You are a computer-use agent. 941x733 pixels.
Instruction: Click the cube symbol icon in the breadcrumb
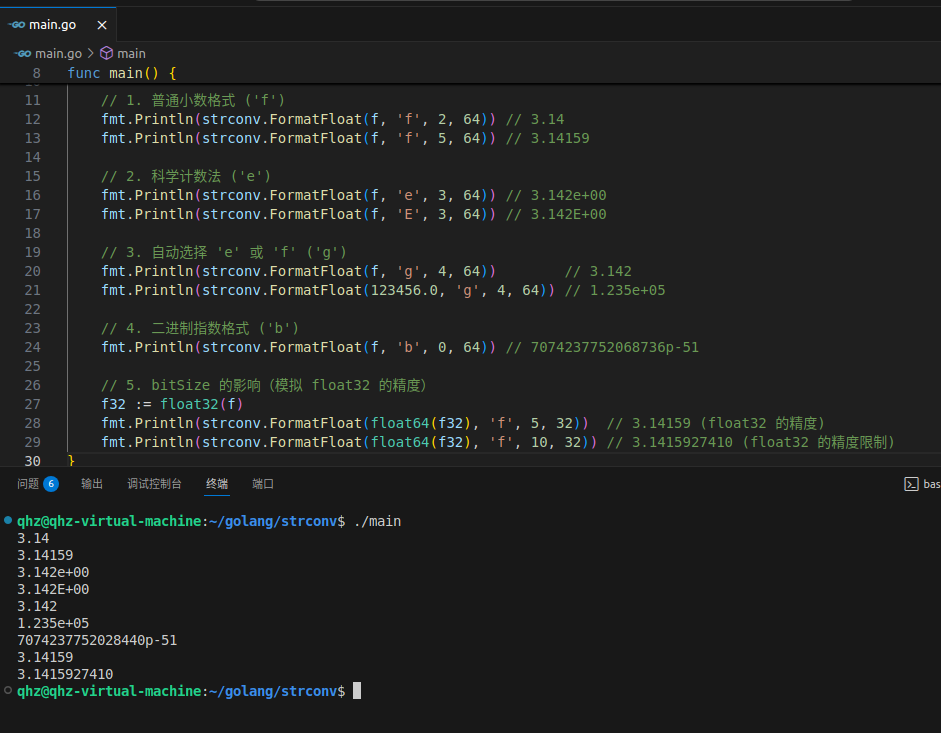click(106, 53)
